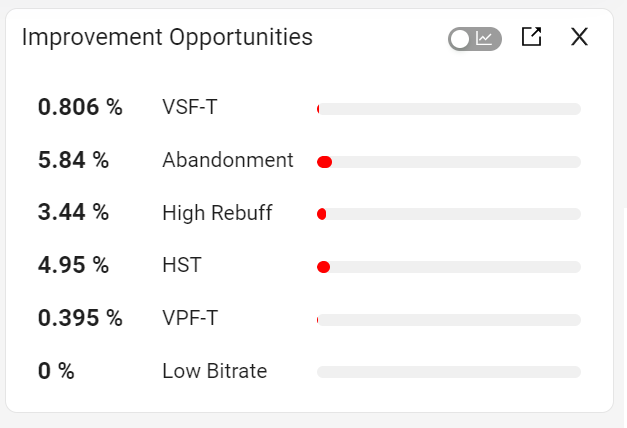627x428 pixels.
Task: Click the Improvement Opportunities title
Action: click(x=167, y=38)
